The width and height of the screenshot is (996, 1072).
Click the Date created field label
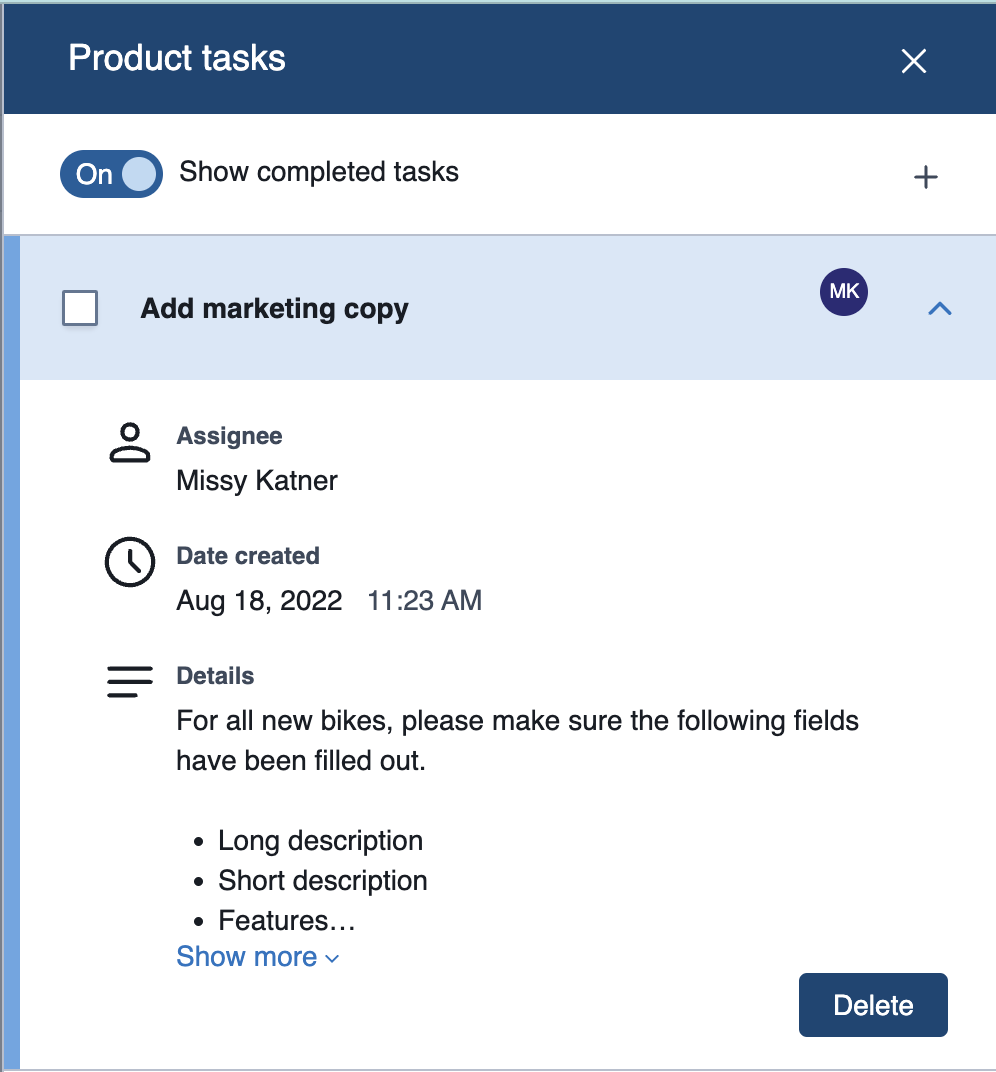[248, 556]
